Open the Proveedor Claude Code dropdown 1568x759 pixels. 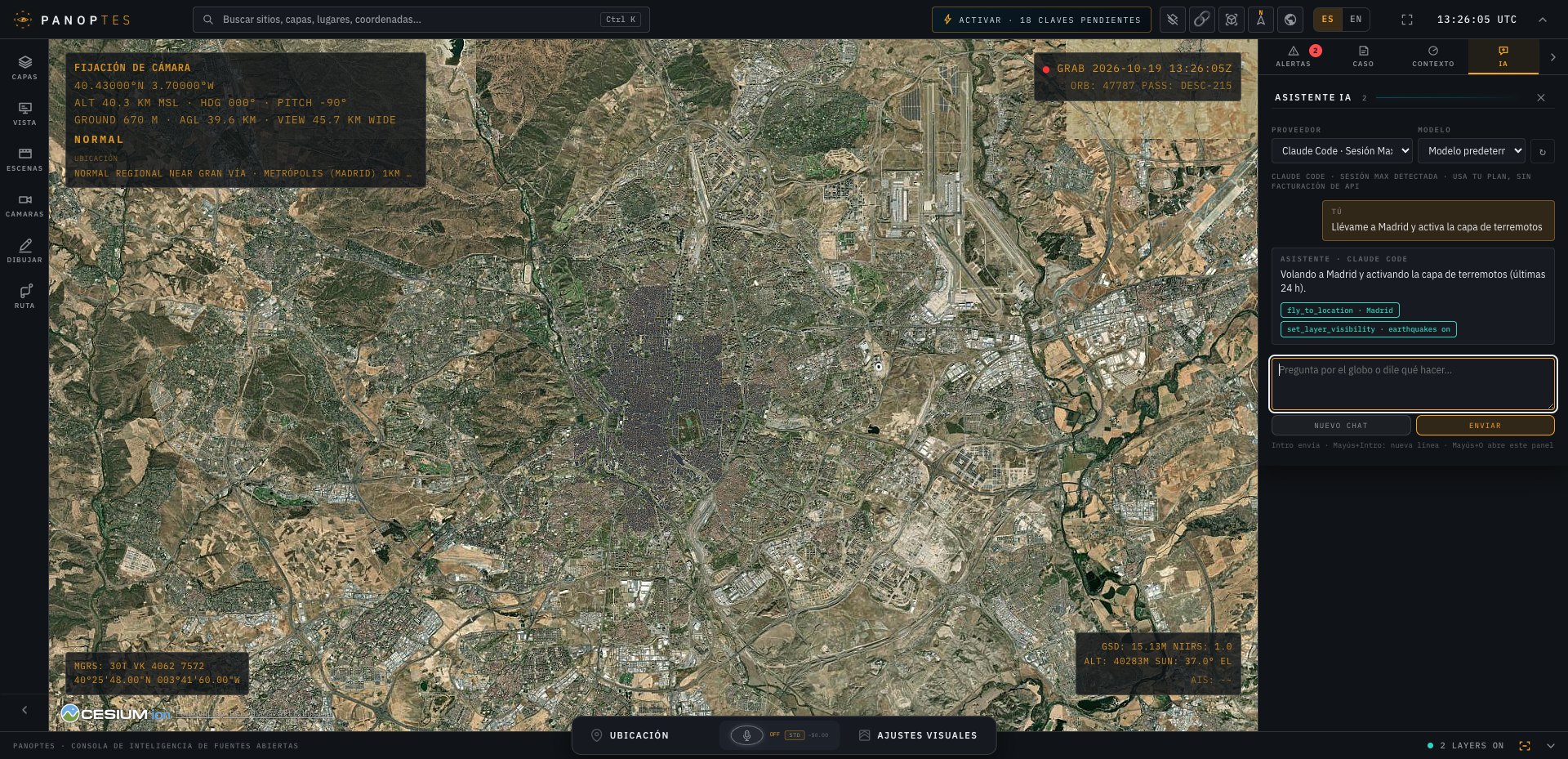[1342, 151]
